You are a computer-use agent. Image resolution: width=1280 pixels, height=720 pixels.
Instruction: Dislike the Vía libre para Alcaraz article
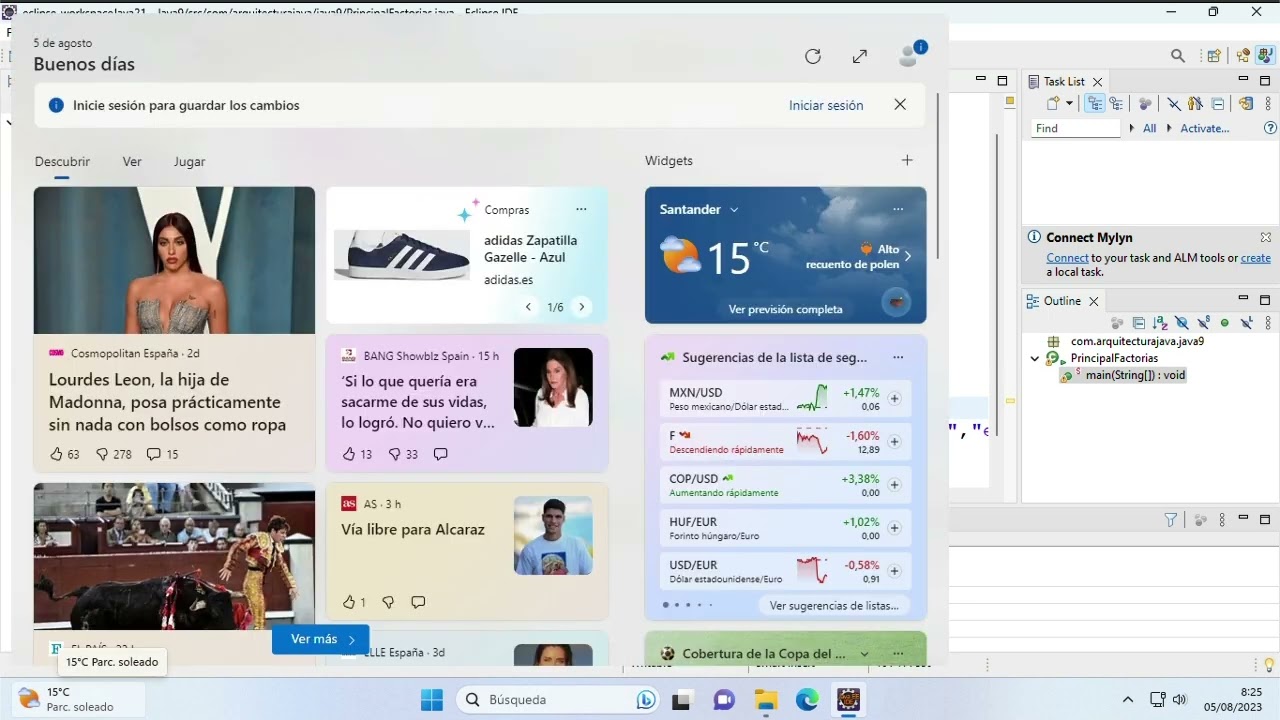tap(388, 602)
